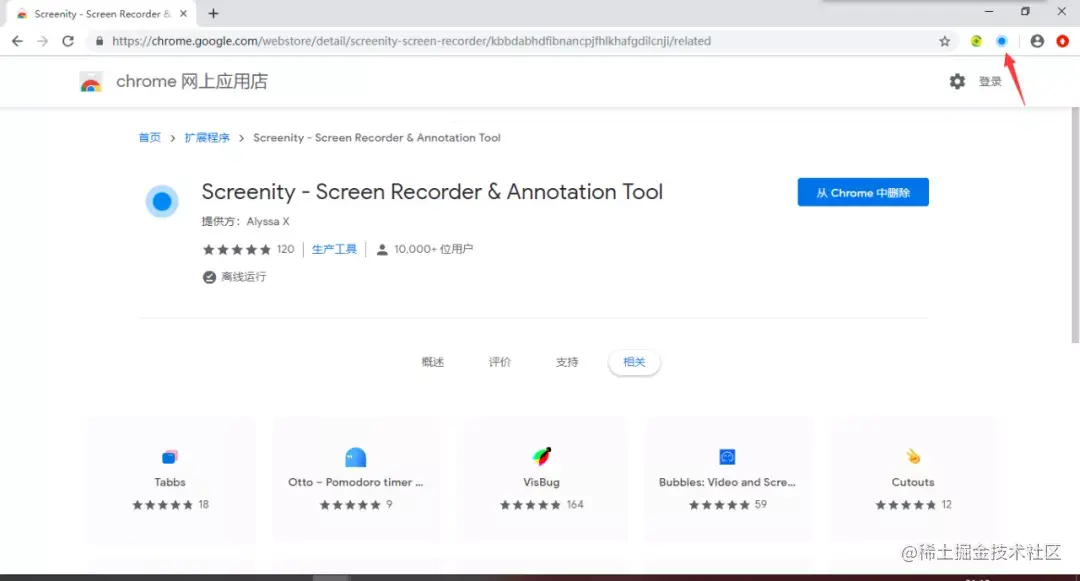
Task: Click the 提供方: Alyssa X text
Action: (x=245, y=222)
